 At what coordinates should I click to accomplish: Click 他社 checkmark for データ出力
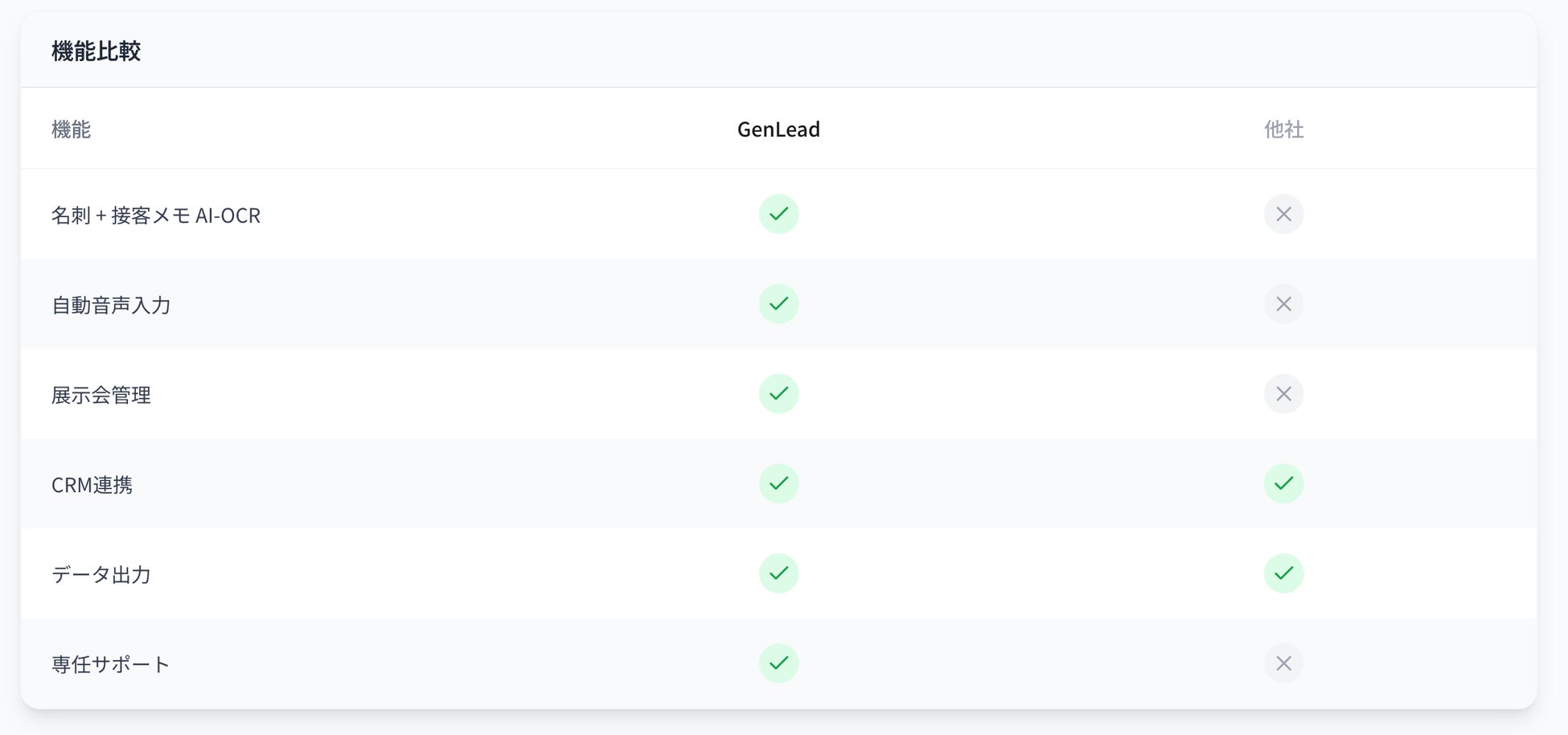click(1283, 573)
